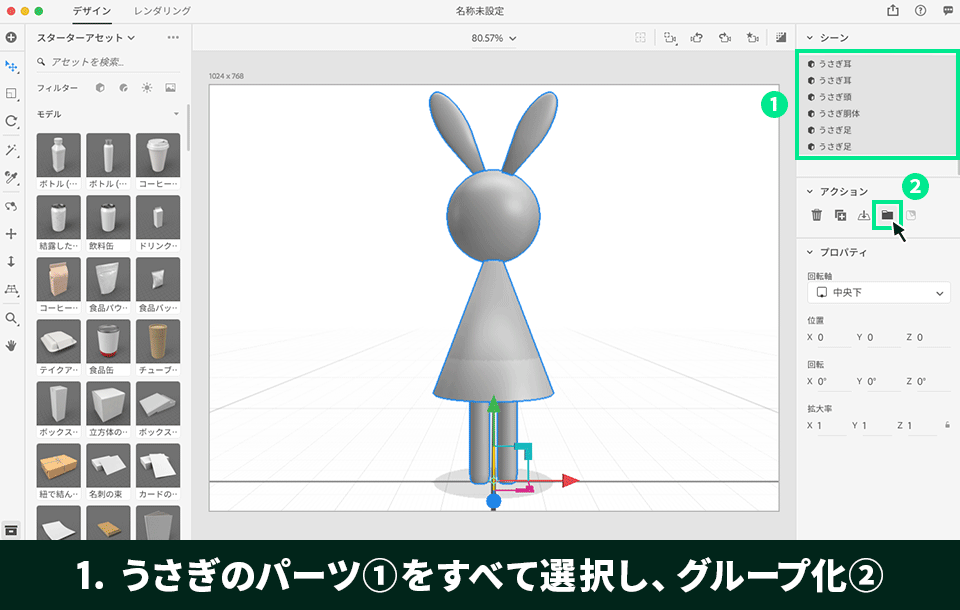This screenshot has height=610, width=960.
Task: Group the selected parts with the folder icon
Action: click(x=887, y=215)
